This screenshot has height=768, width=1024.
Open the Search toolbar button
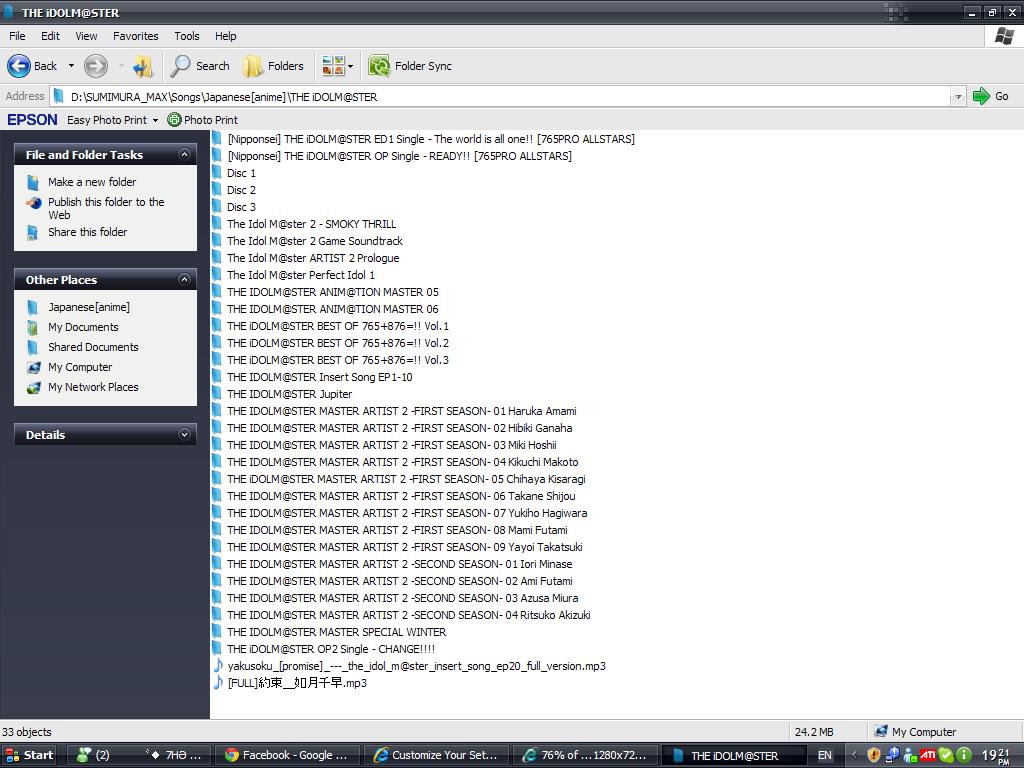tap(200, 66)
